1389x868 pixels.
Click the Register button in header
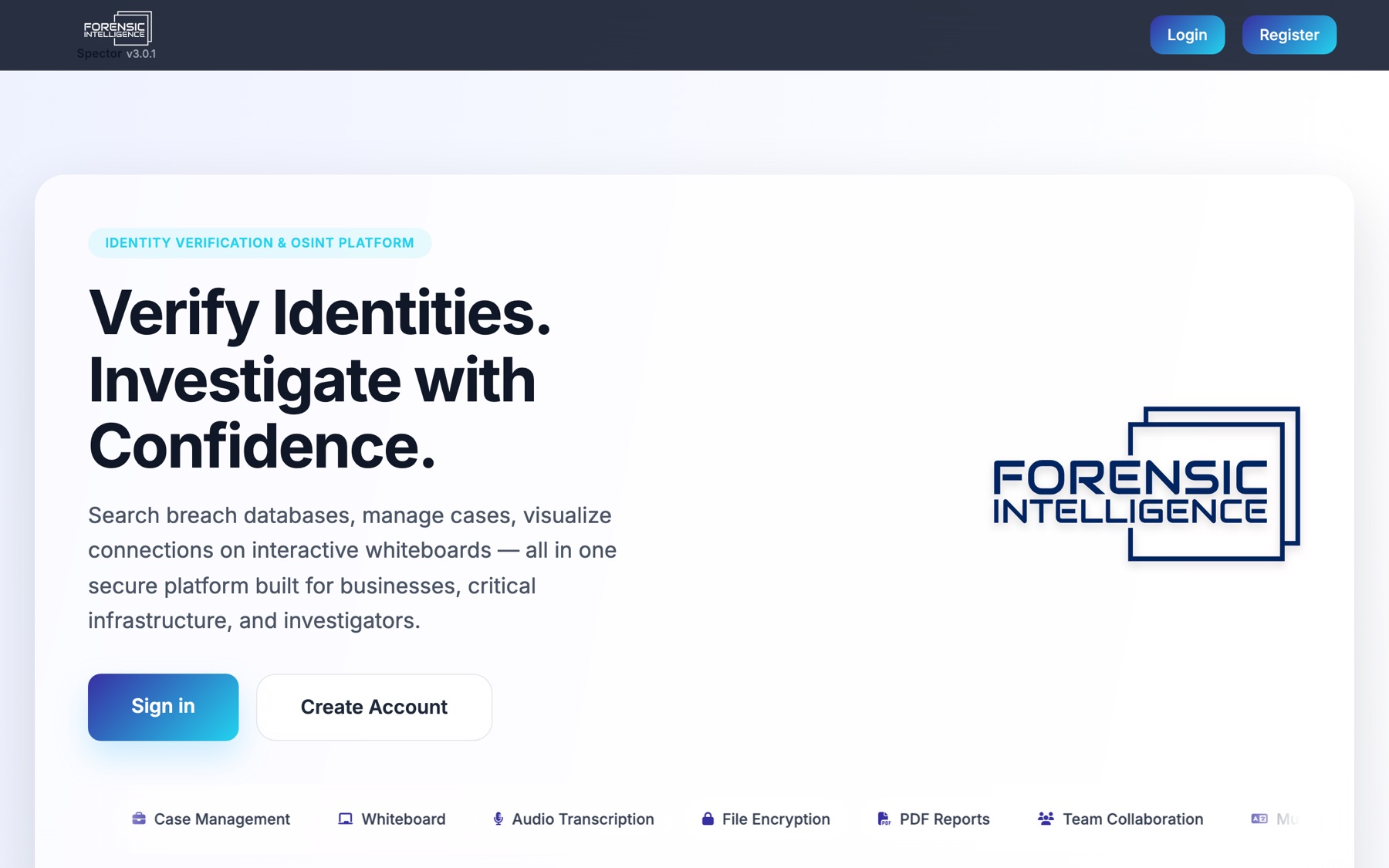1289,35
